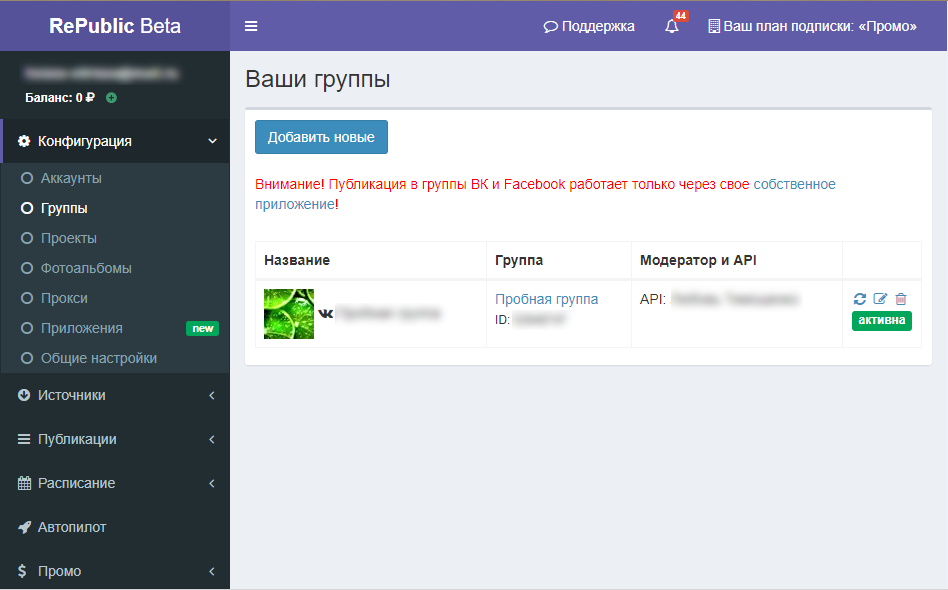
Task: Open the Пробная группа link
Action: 547,299
